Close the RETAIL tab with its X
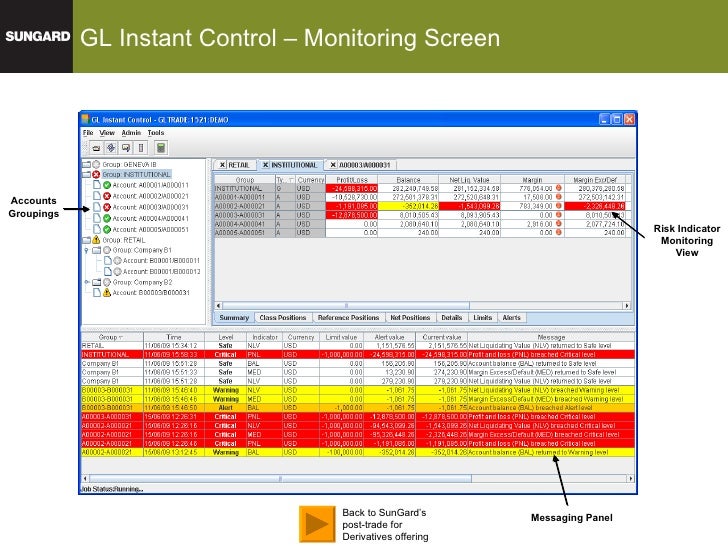 222,165
